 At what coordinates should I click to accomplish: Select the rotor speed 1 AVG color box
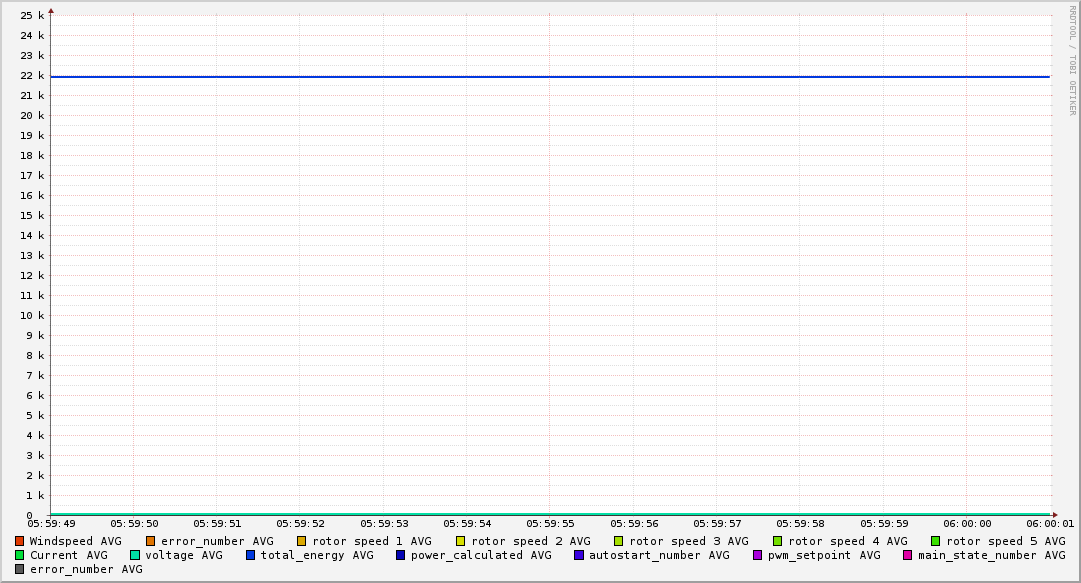click(302, 541)
